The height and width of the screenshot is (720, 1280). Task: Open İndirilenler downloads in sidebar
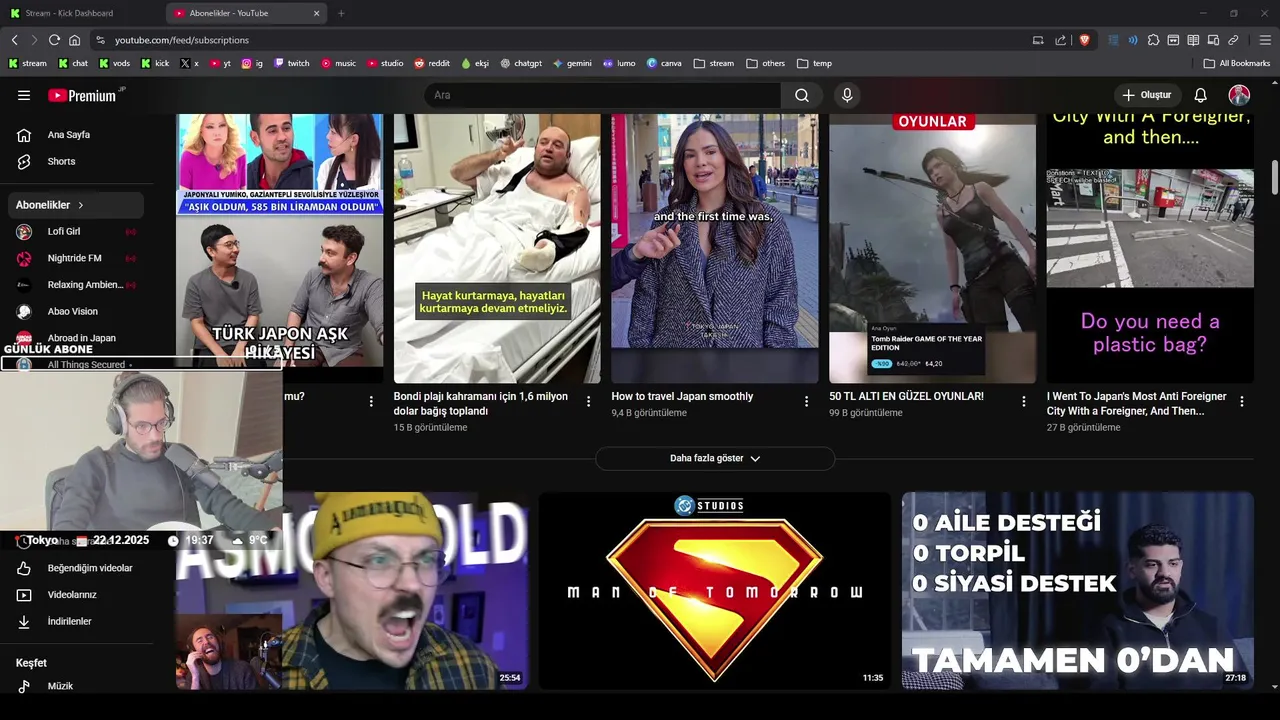(x=76, y=621)
